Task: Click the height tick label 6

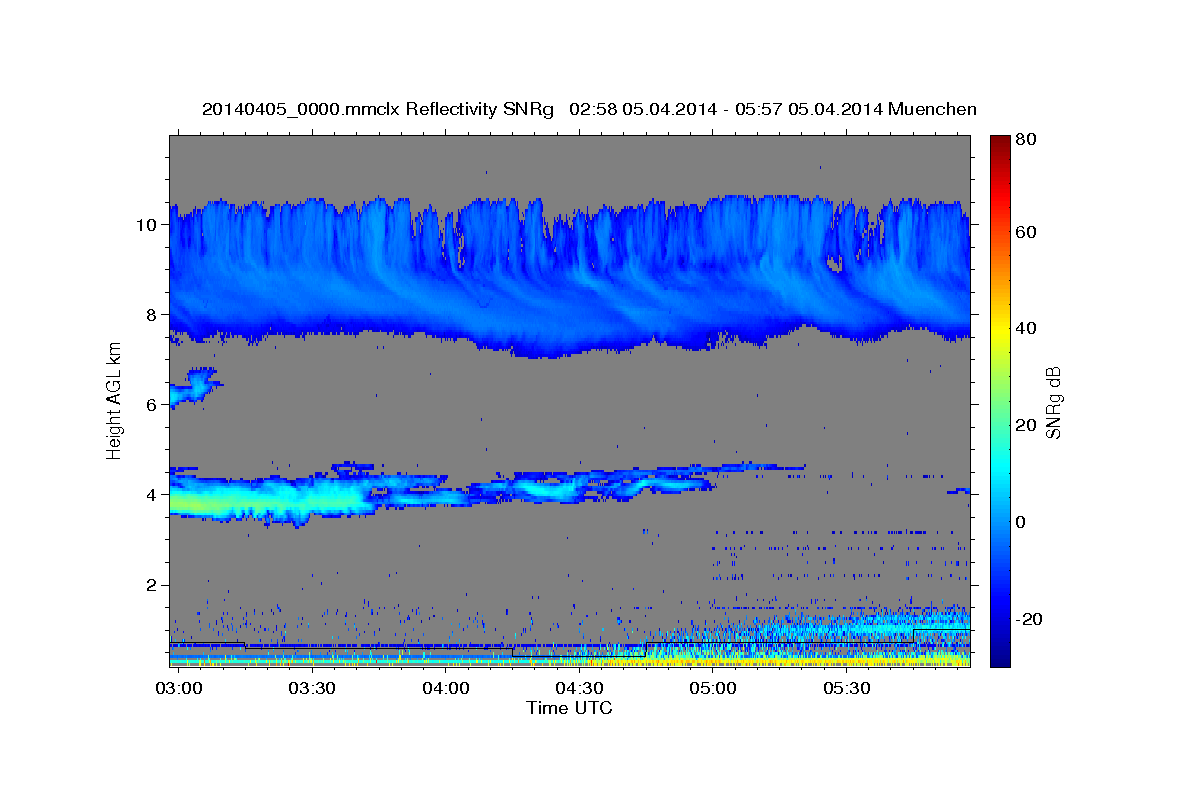Action: [151, 405]
